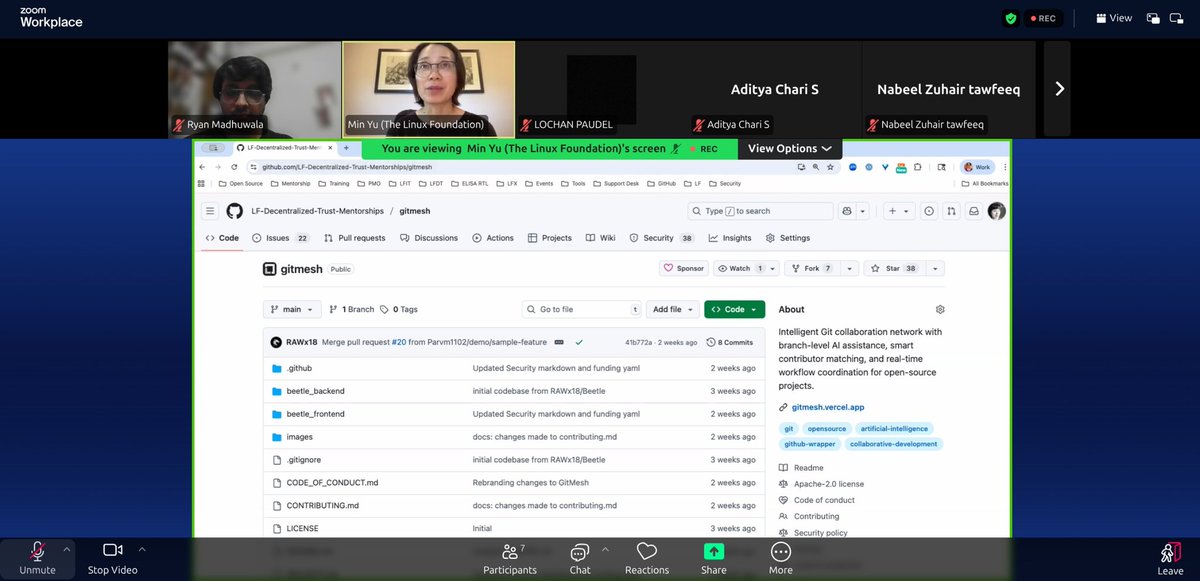Open the gitmesh.vercel.app link
The image size is (1200, 581).
tap(827, 407)
